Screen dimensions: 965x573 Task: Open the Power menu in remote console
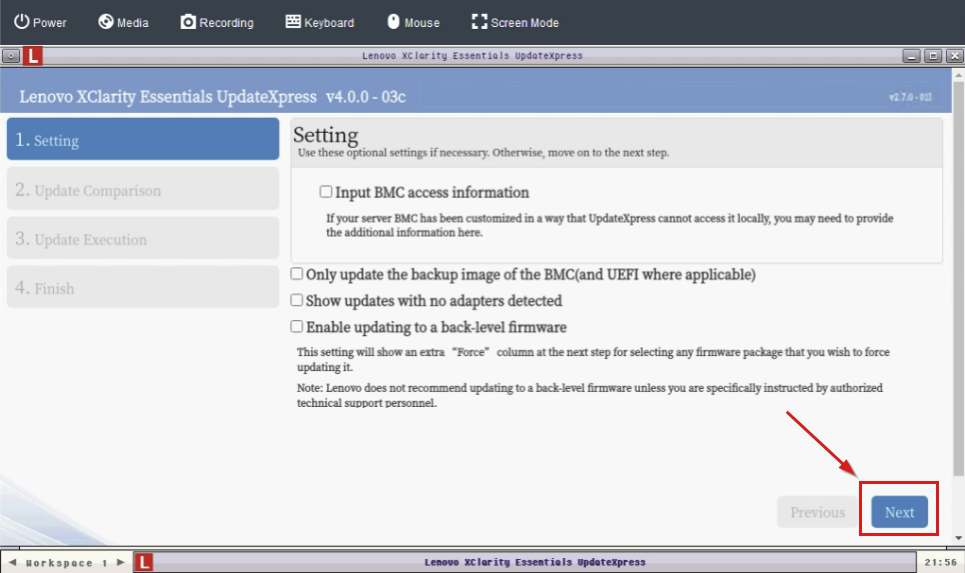[x=40, y=22]
